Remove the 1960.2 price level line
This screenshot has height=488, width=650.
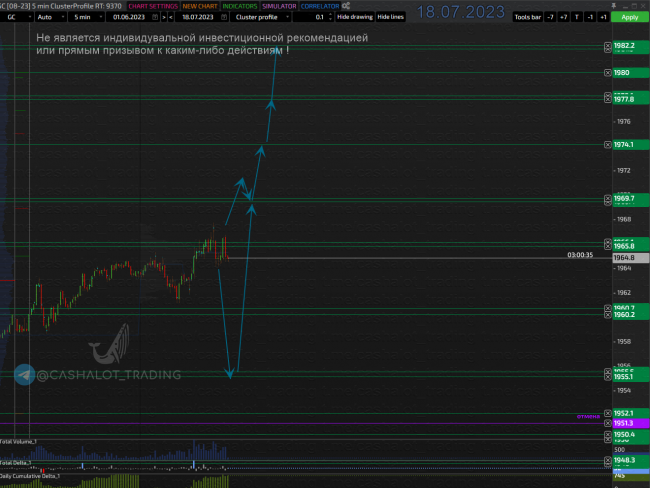point(607,315)
